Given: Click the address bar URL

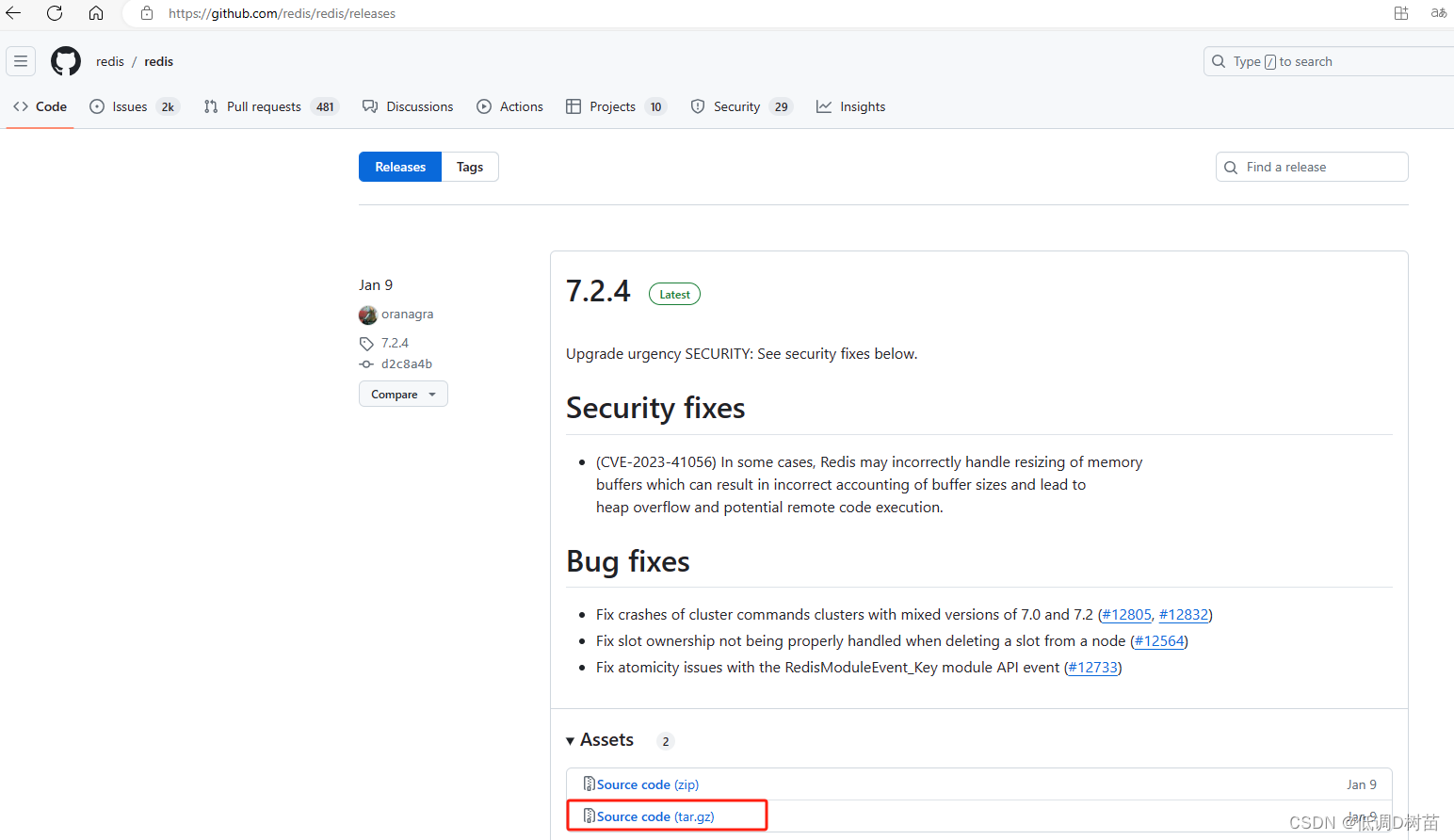Looking at the screenshot, I should 282,13.
